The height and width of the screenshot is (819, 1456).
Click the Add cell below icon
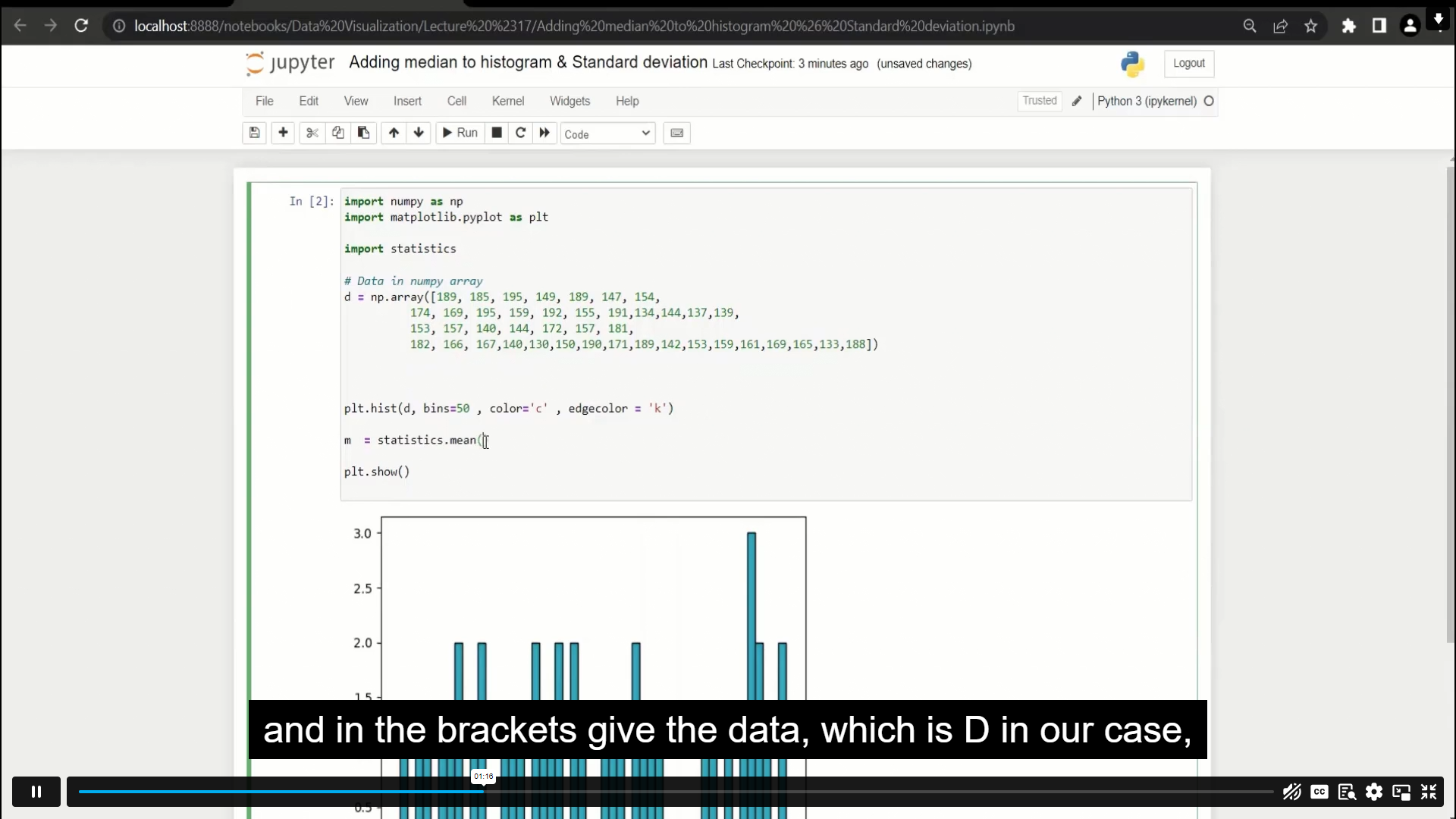tap(283, 132)
